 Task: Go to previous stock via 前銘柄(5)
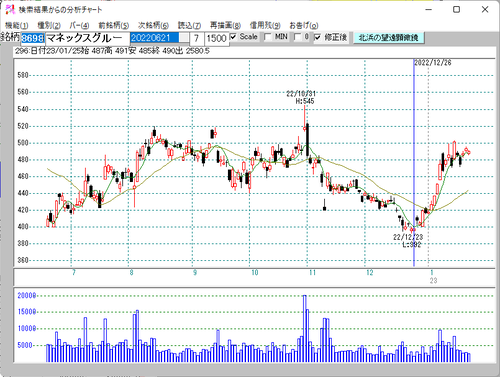click(x=114, y=25)
